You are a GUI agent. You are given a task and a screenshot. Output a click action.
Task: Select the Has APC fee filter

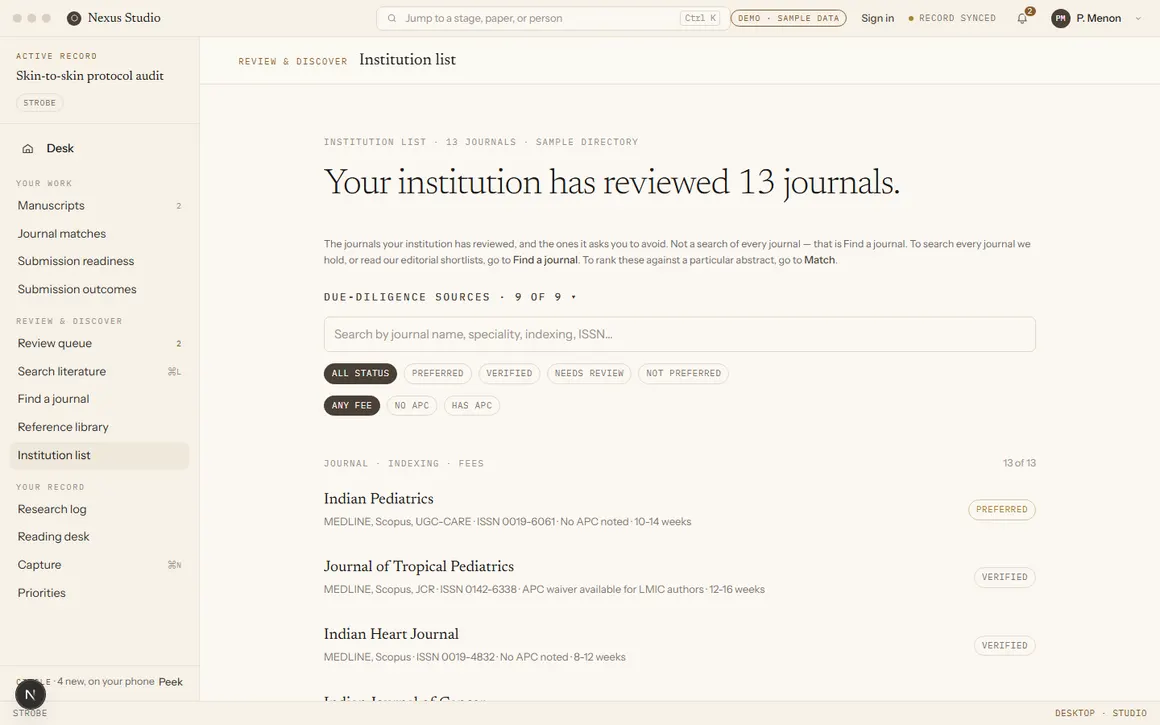(x=472, y=405)
